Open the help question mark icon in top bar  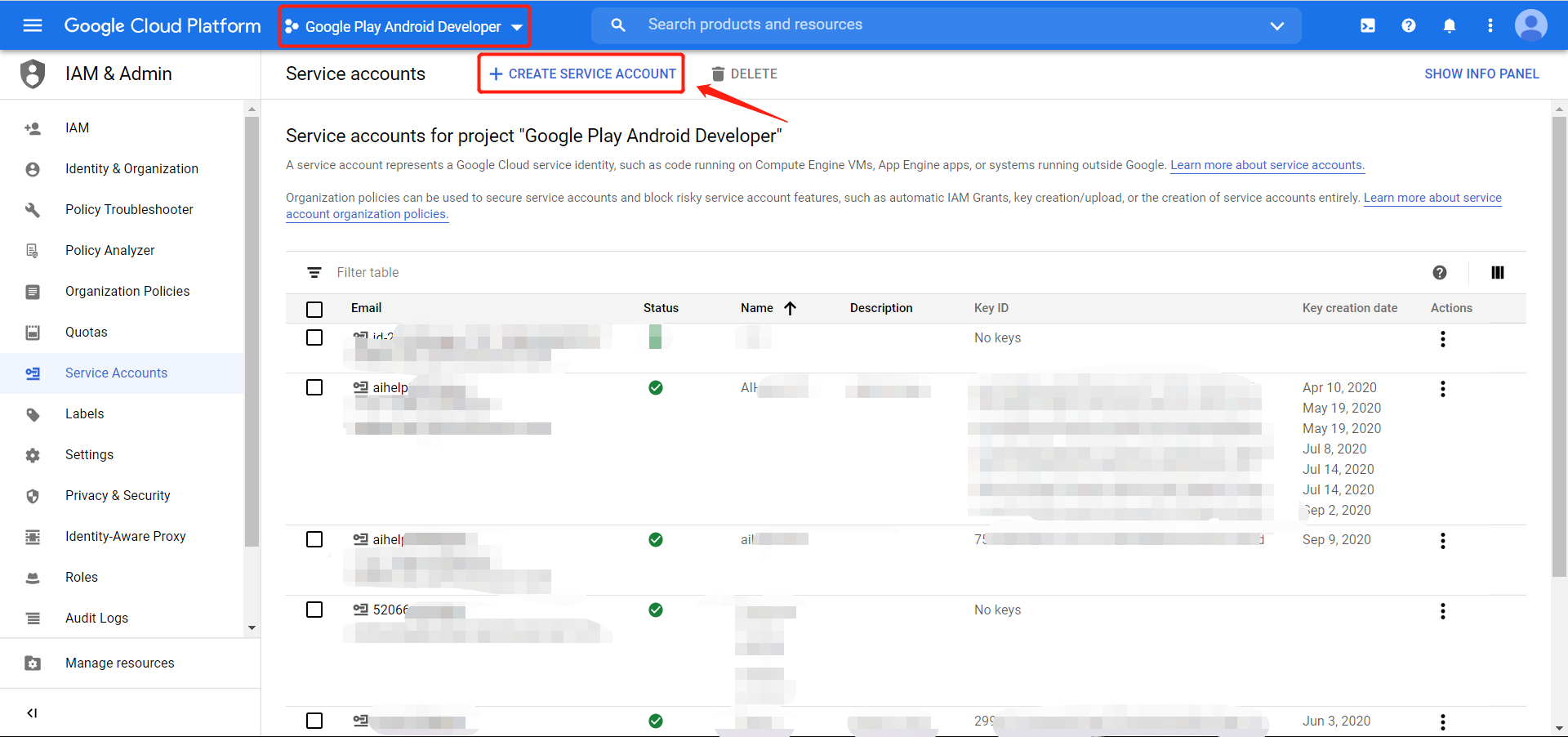[x=1409, y=25]
